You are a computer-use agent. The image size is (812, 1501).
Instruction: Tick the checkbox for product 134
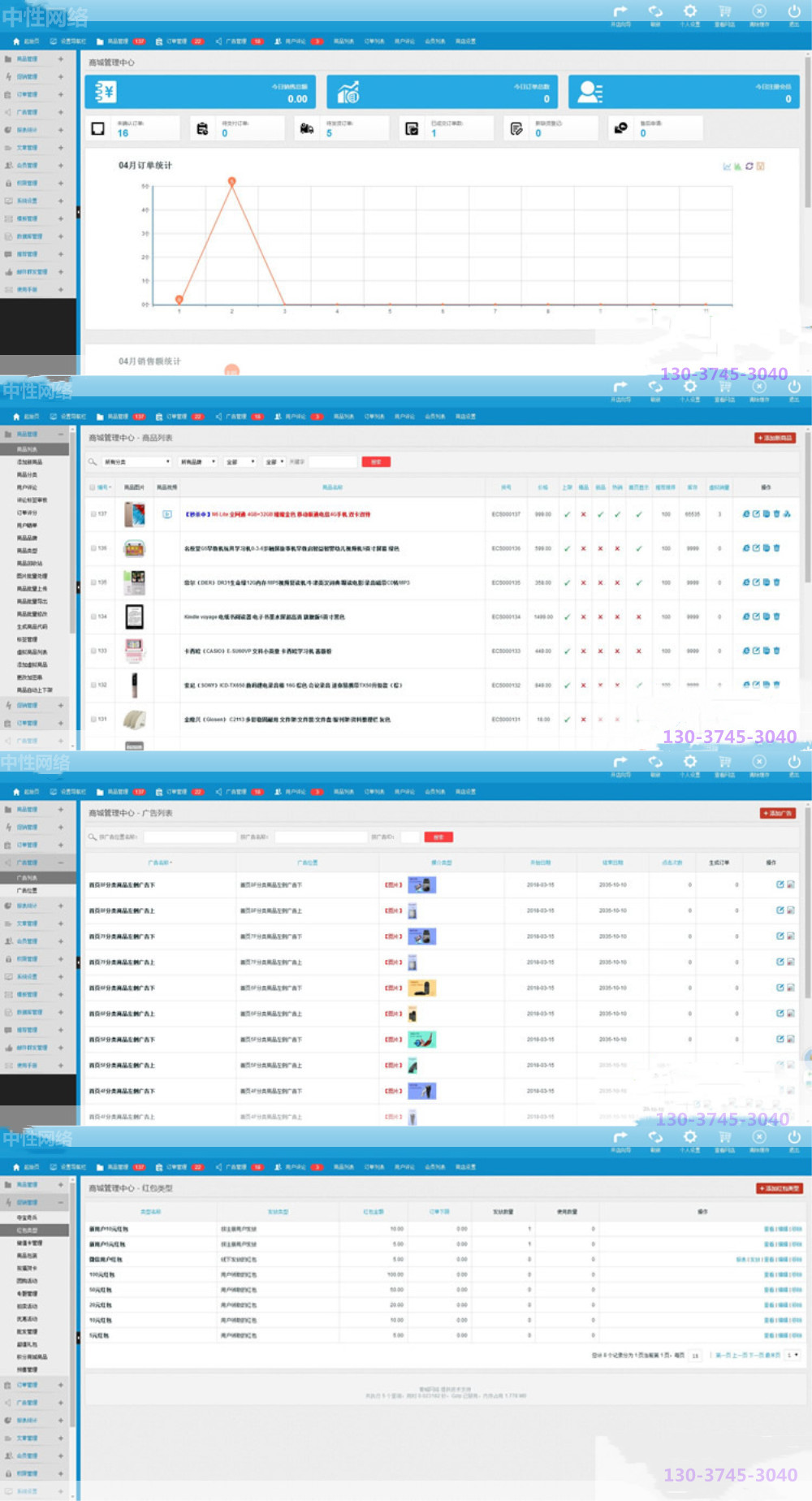tap(93, 616)
